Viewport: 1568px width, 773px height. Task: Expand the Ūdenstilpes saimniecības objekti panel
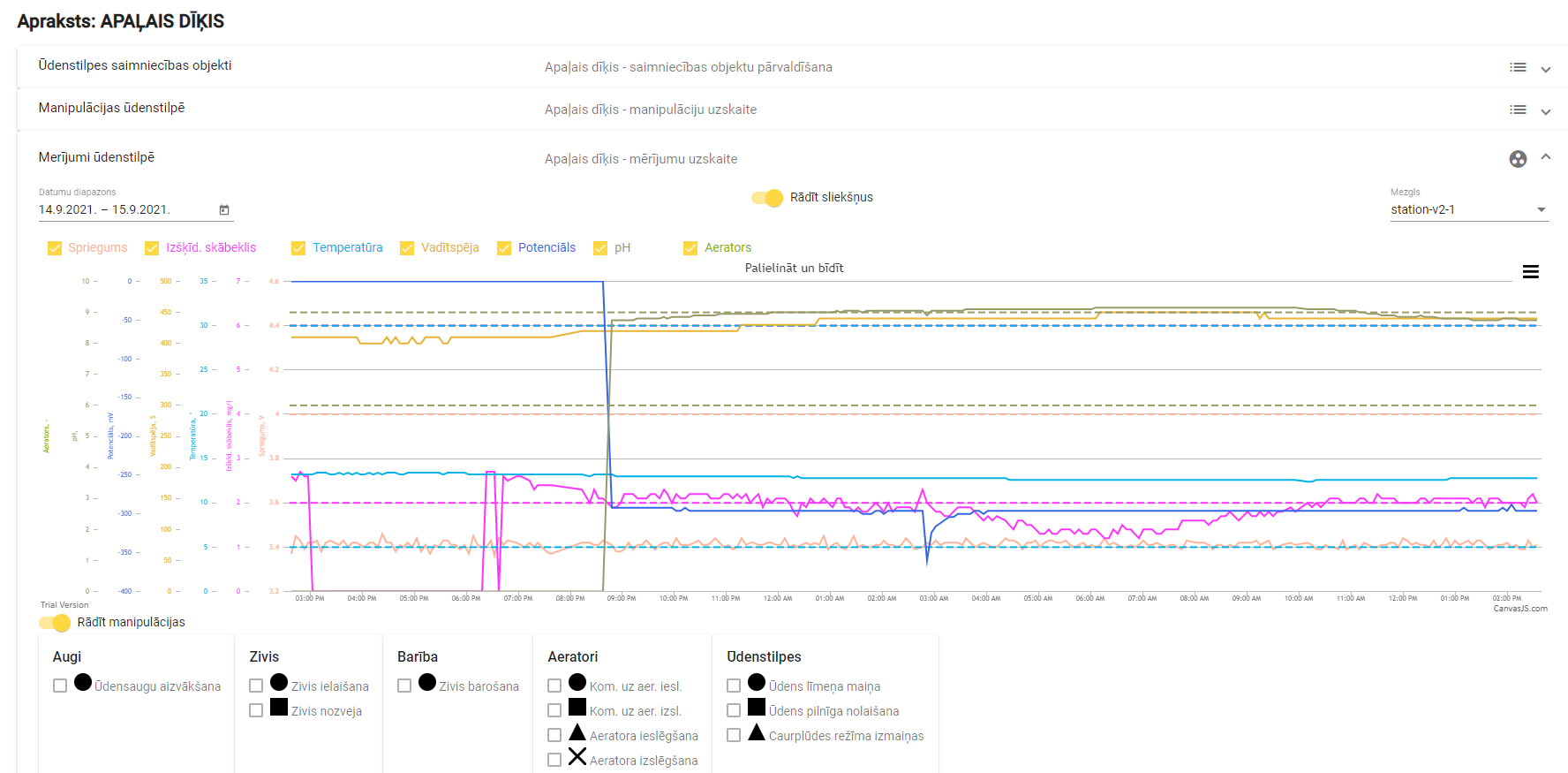(1546, 69)
